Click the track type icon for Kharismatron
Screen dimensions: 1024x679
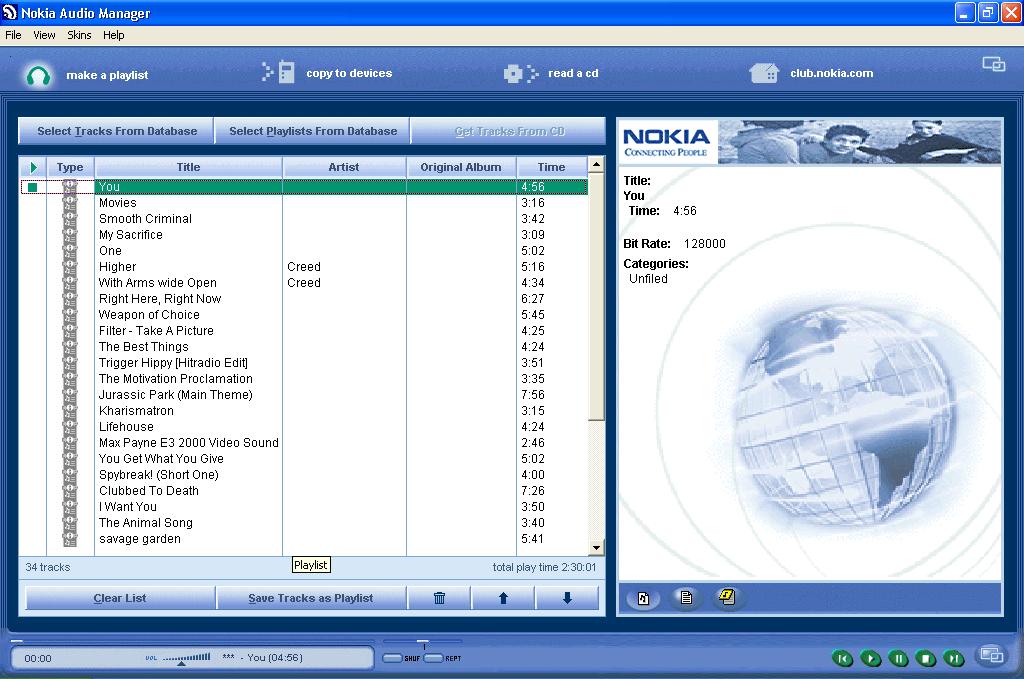[70, 411]
